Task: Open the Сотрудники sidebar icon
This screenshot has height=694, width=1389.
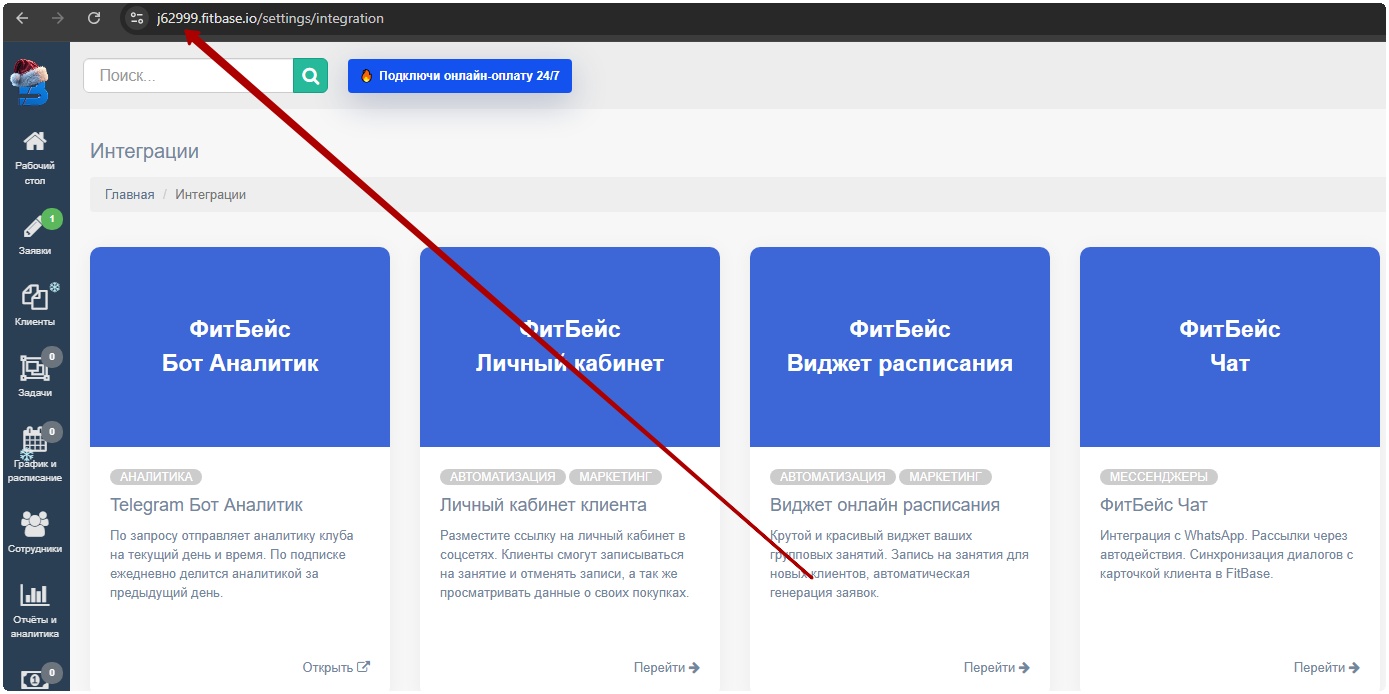Action: 35,524
